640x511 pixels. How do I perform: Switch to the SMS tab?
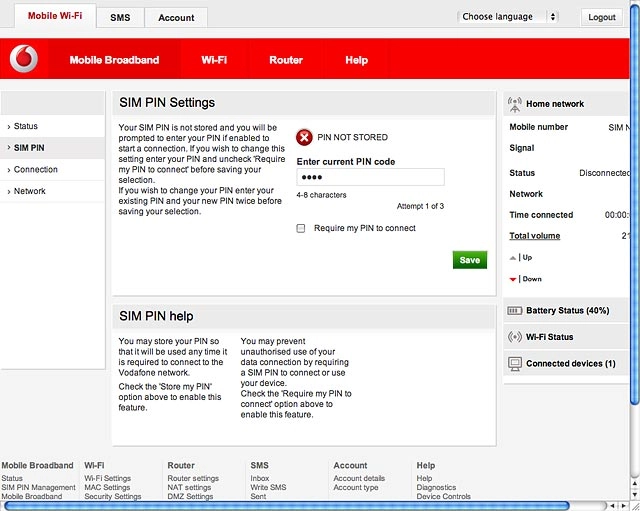tap(120, 18)
